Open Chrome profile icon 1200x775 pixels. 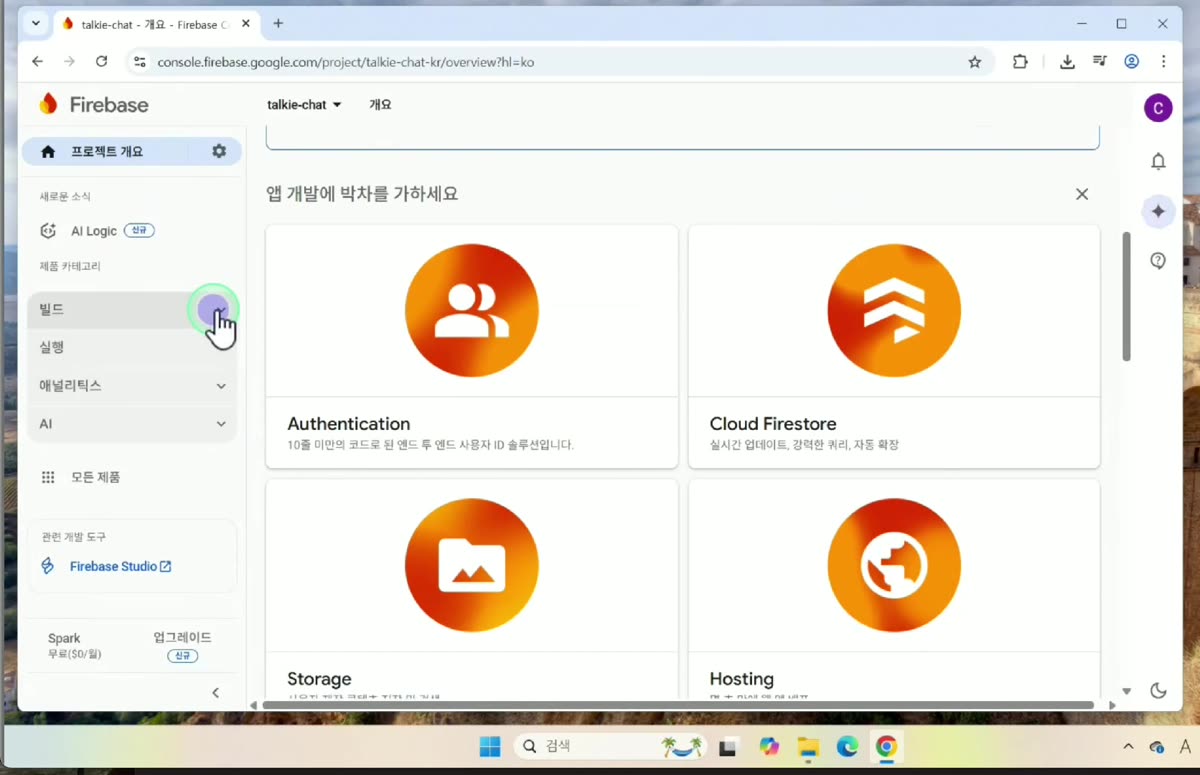(x=1132, y=62)
